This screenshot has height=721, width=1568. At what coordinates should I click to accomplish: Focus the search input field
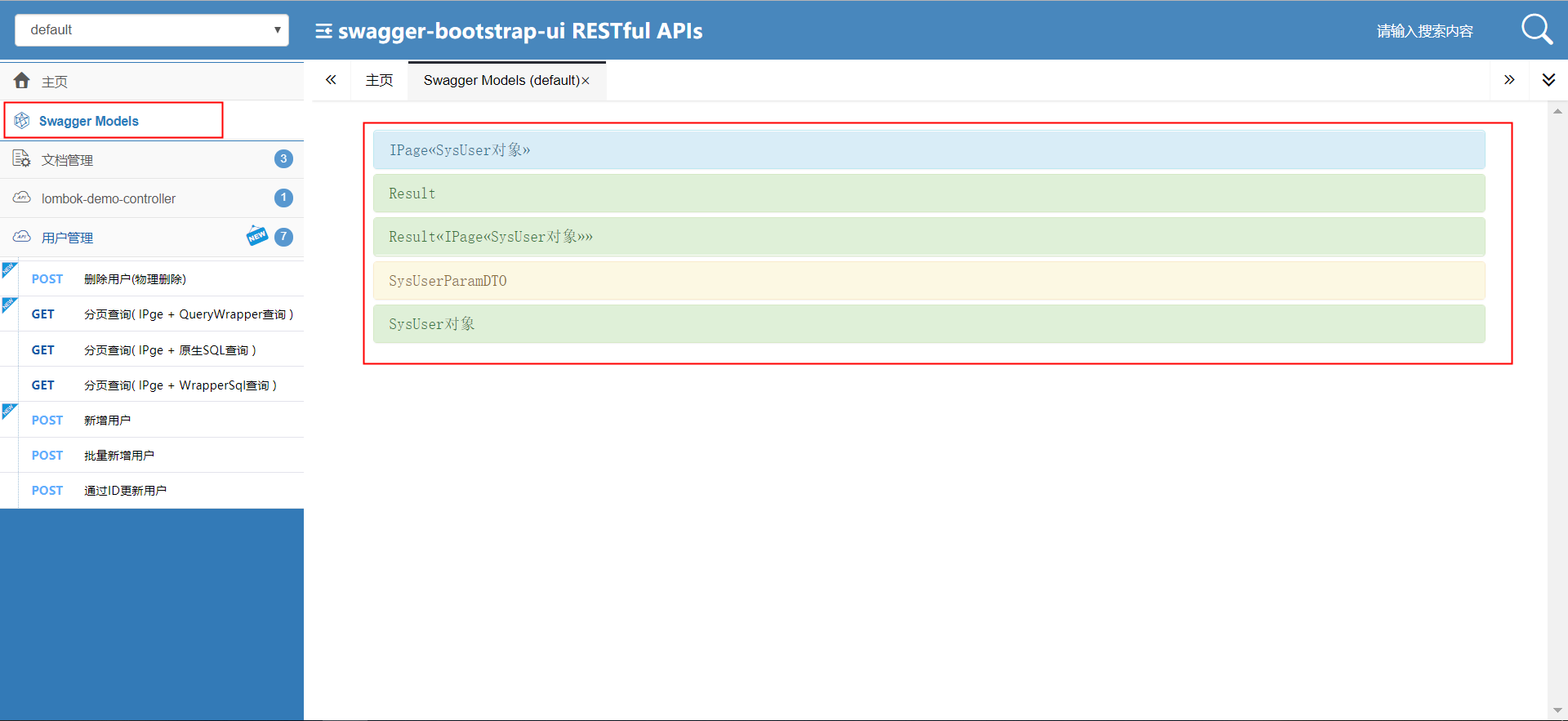(x=1425, y=31)
